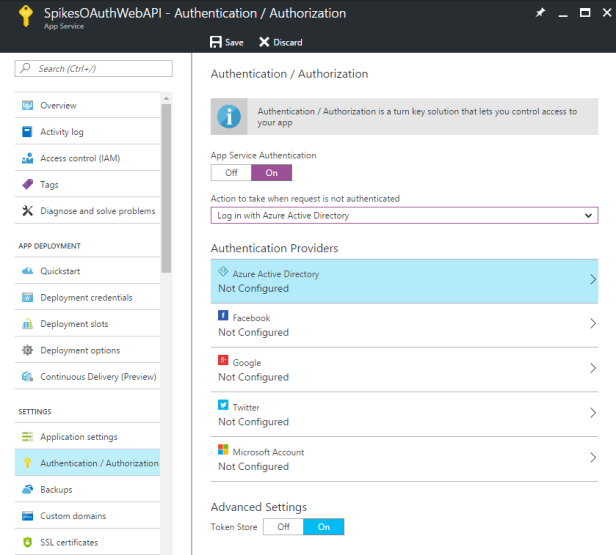
Task: Expand the Azure Active Directory provider chevron
Action: coord(593,279)
